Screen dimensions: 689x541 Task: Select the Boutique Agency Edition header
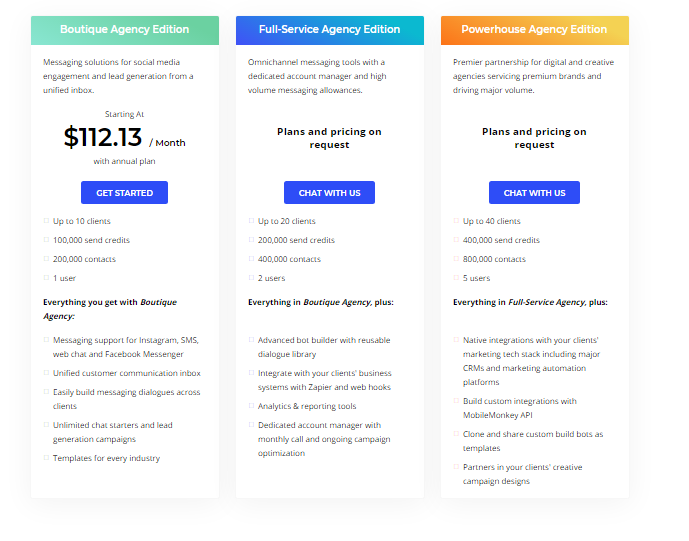click(124, 30)
